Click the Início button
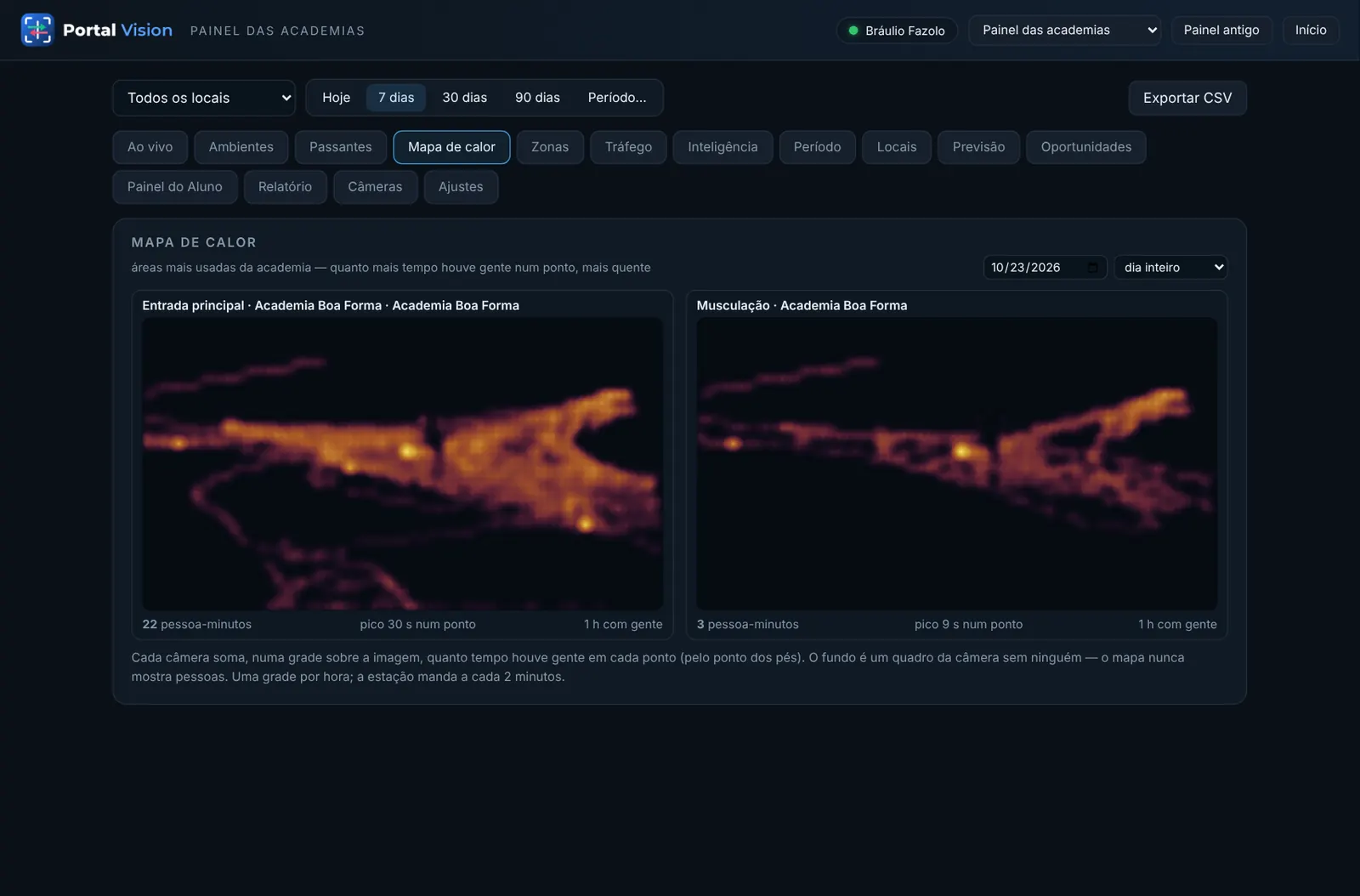This screenshot has width=1360, height=896. (1311, 30)
